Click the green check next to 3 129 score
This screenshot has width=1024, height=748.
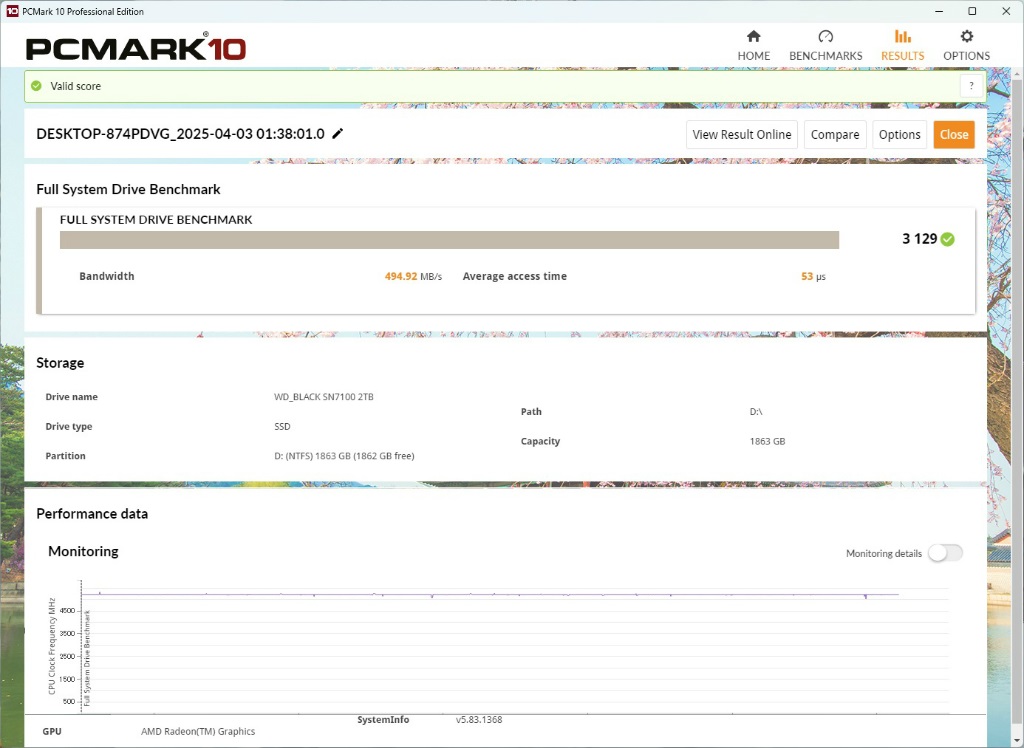[948, 239]
